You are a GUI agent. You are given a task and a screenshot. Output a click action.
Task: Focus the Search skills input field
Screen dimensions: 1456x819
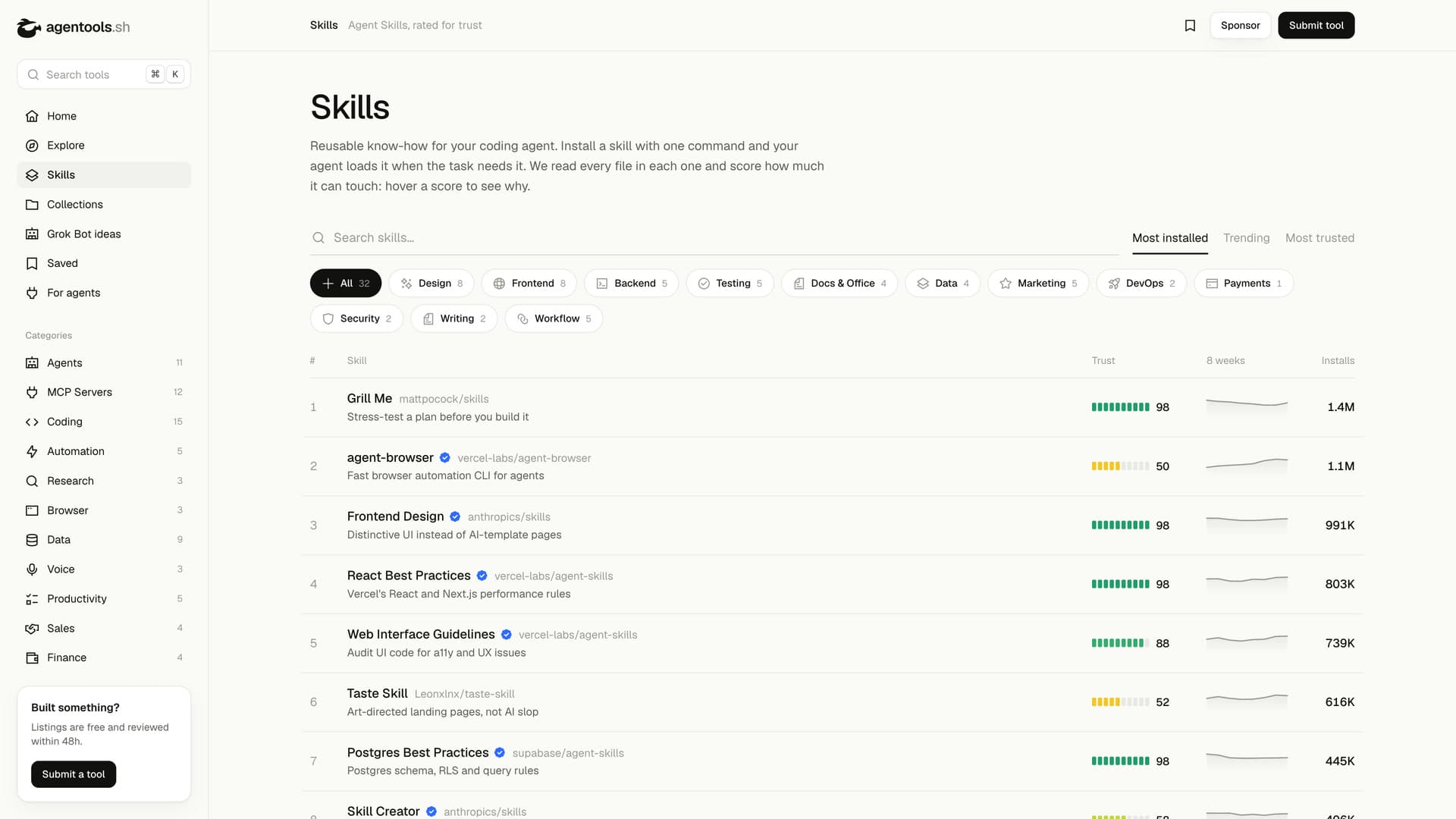point(714,238)
